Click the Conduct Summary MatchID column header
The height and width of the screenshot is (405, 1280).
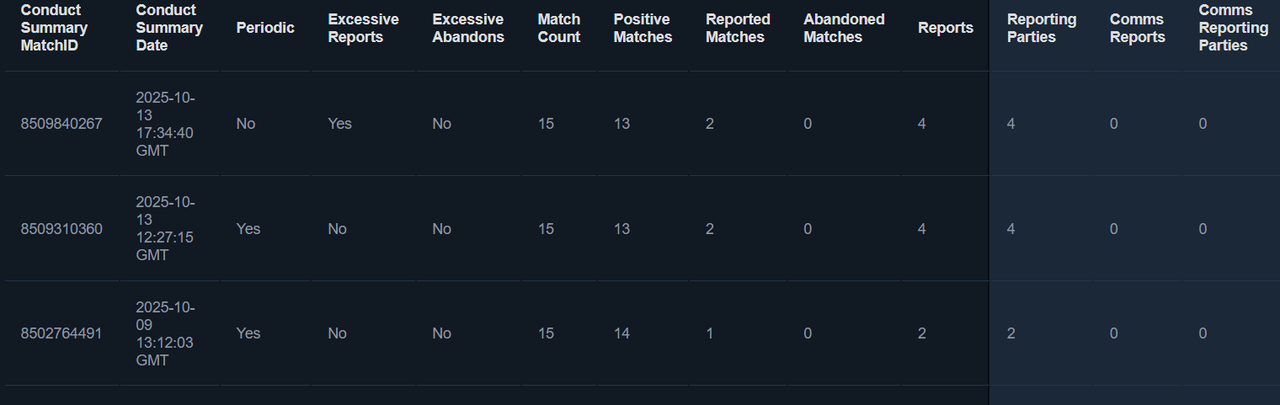pos(54,28)
